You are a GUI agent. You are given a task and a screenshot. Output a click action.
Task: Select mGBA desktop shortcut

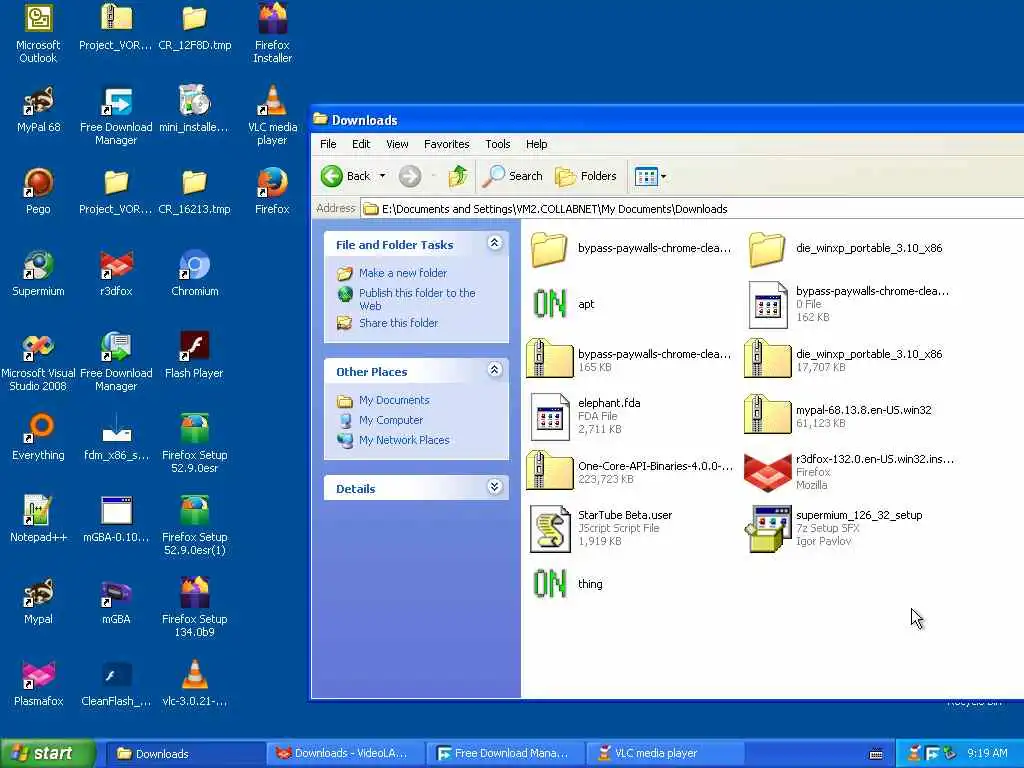pyautogui.click(x=116, y=601)
